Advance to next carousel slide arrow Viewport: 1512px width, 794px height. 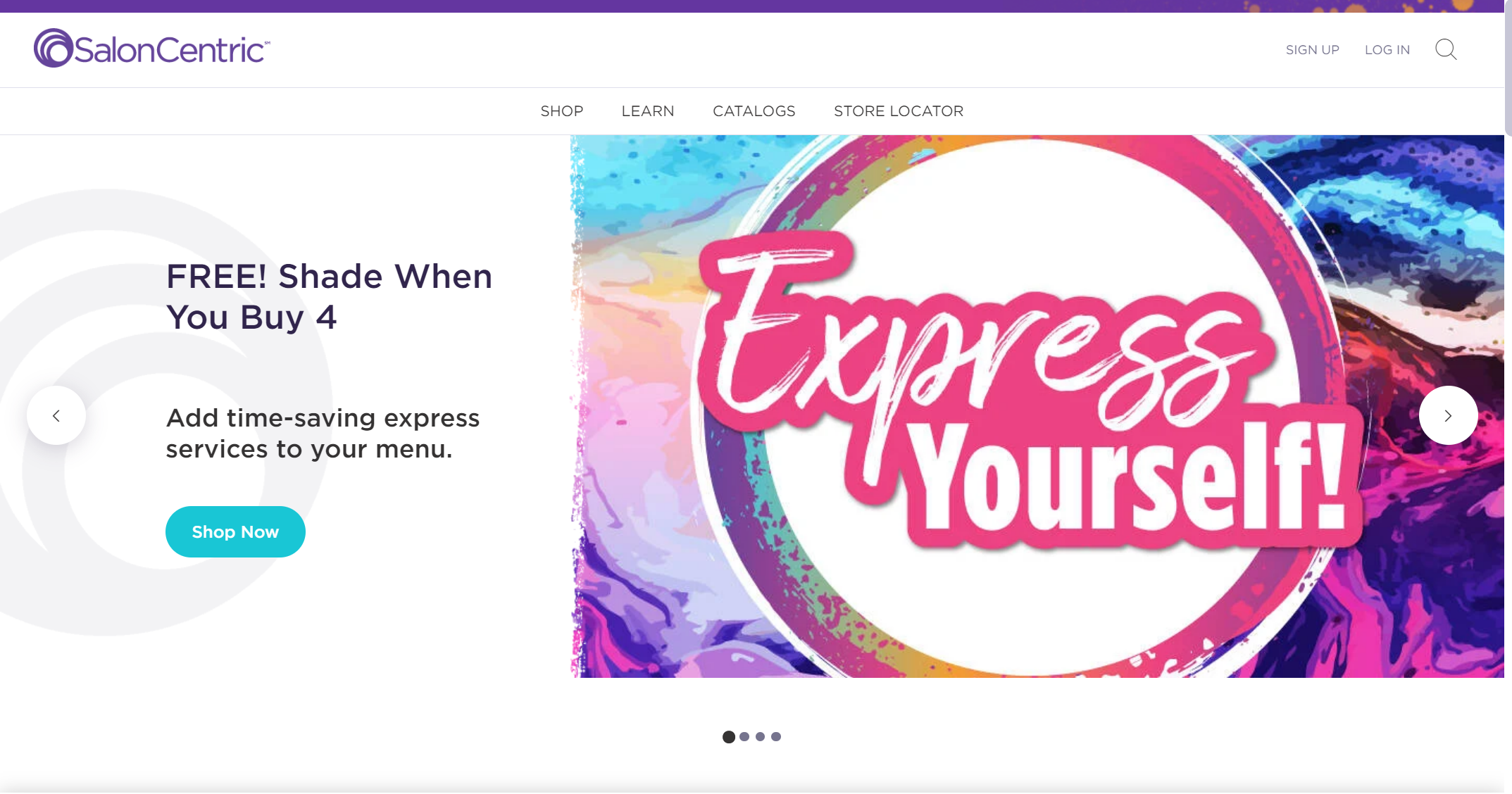(x=1448, y=415)
